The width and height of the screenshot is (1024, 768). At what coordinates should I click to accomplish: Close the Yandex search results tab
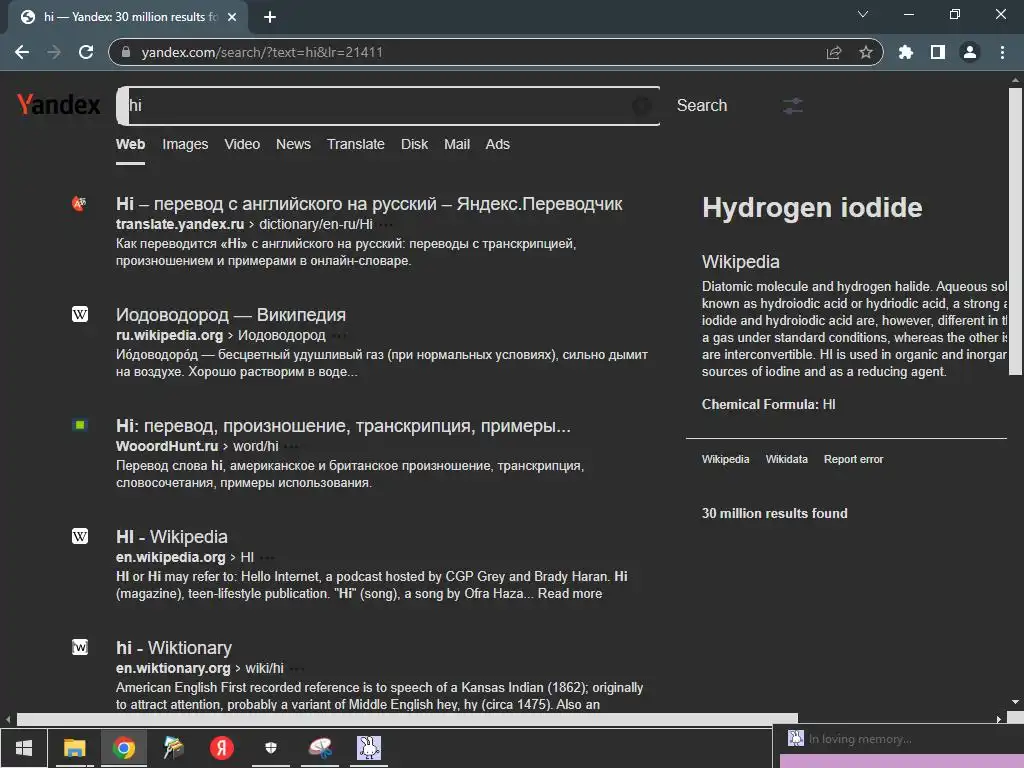point(232,17)
